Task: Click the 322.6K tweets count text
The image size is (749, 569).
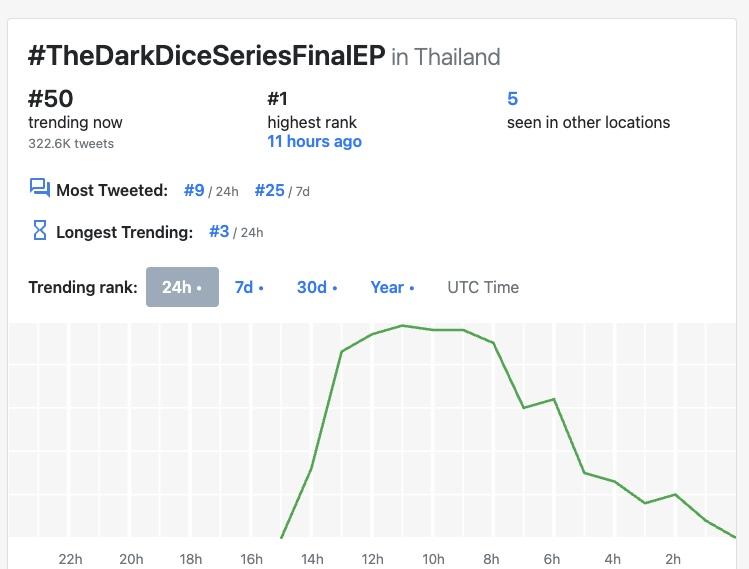Action: point(71,144)
